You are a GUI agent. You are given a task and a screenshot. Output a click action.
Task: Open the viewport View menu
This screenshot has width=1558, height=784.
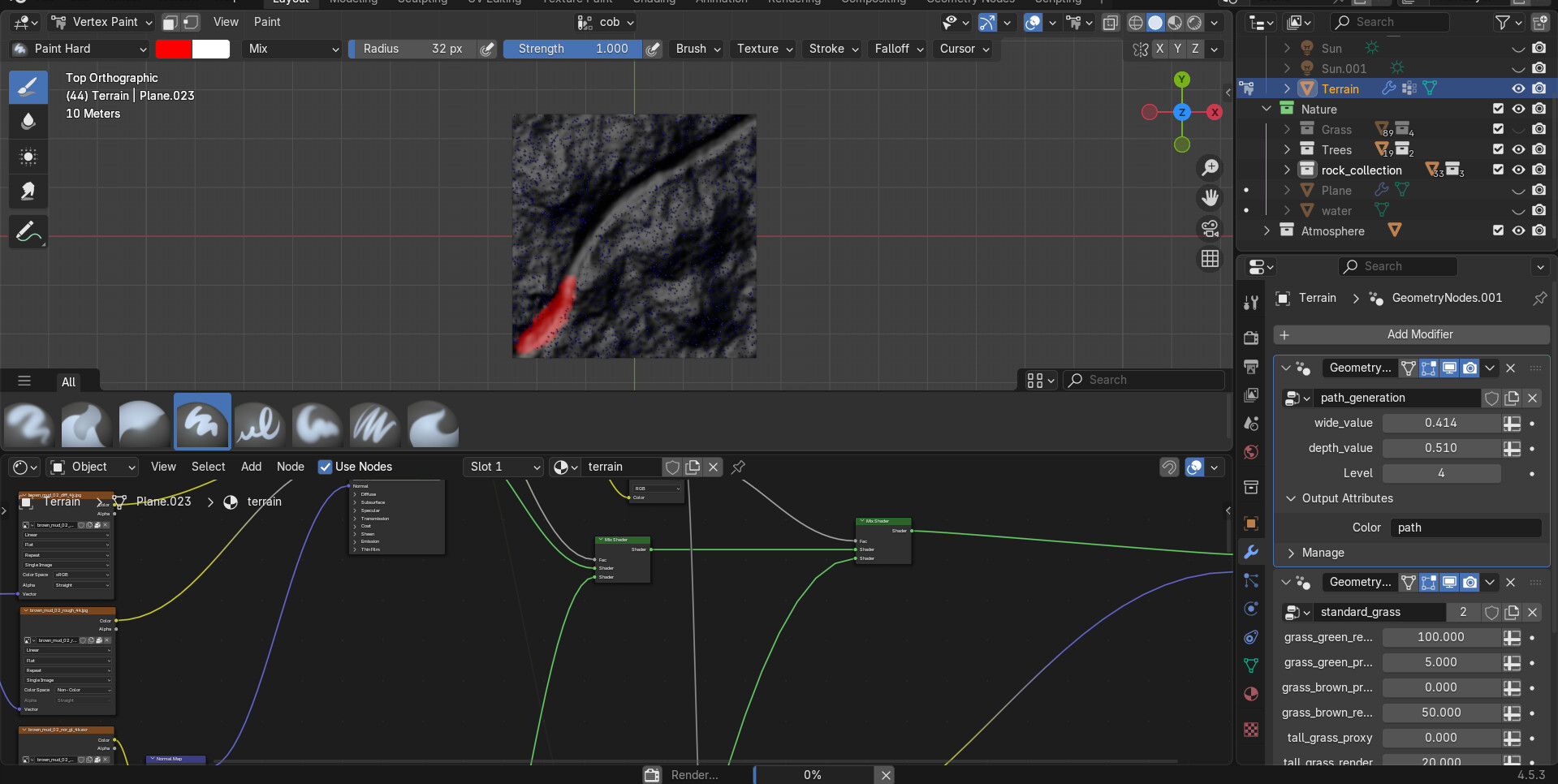(x=226, y=22)
